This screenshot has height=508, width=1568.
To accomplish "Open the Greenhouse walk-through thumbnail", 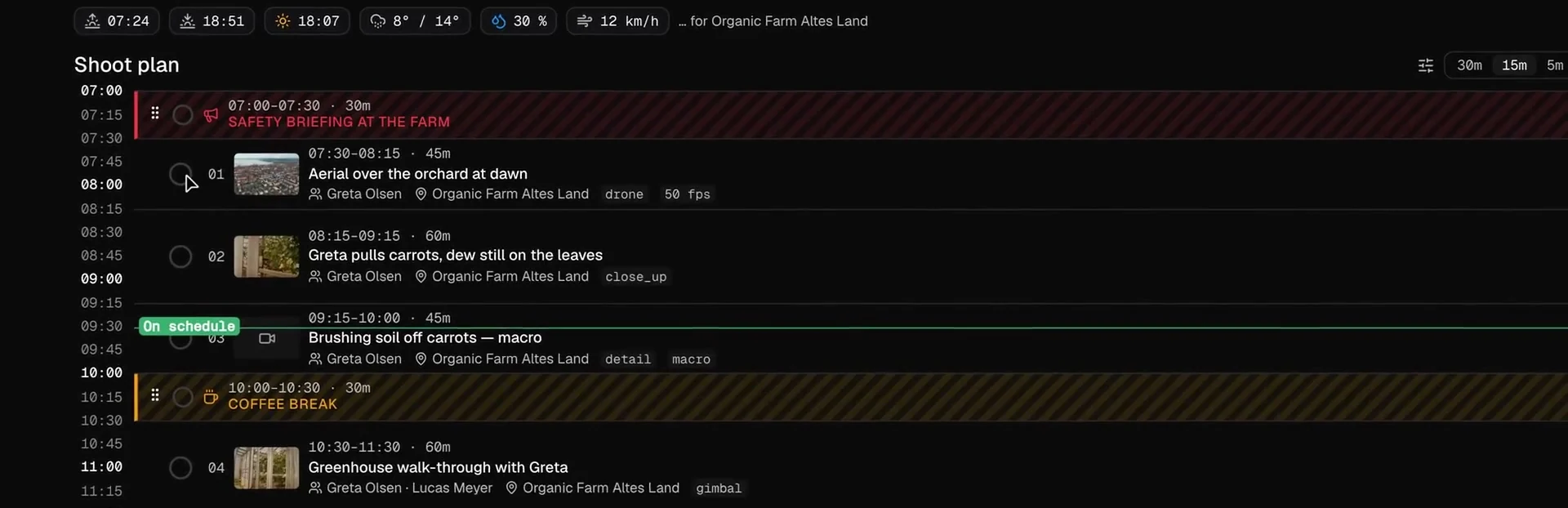I will pyautogui.click(x=266, y=467).
